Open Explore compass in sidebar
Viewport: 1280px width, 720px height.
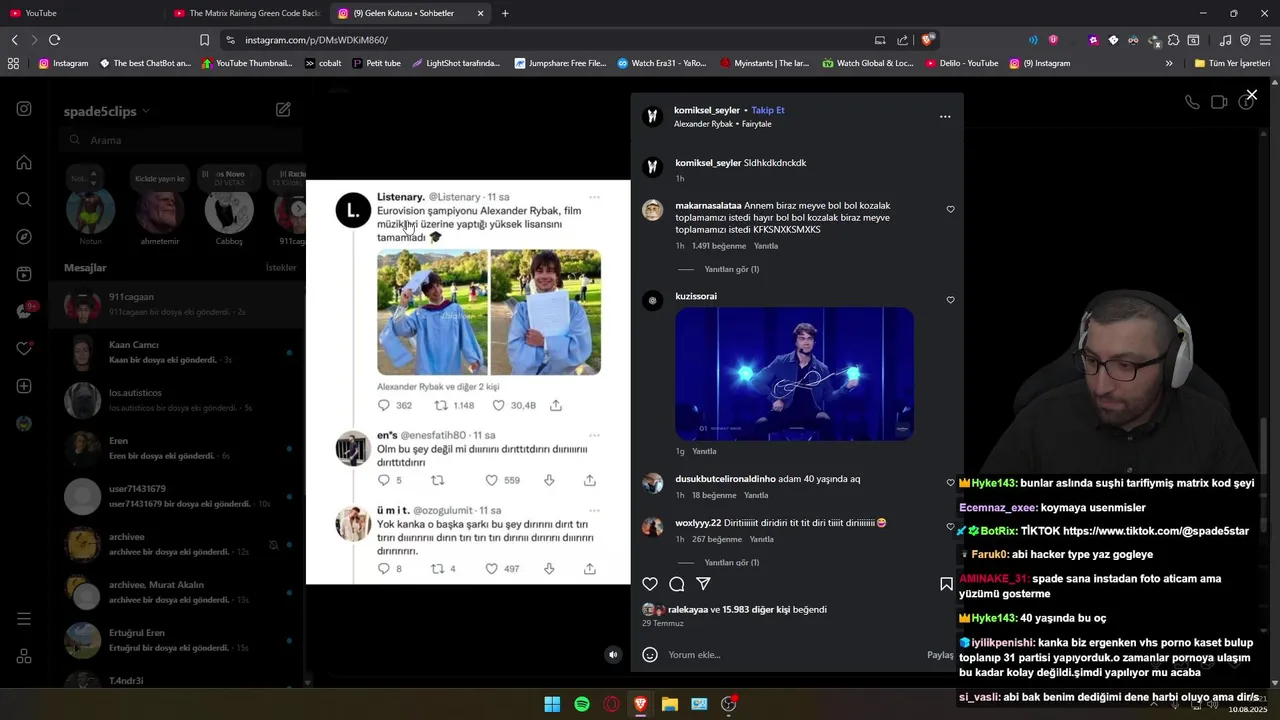[24, 237]
